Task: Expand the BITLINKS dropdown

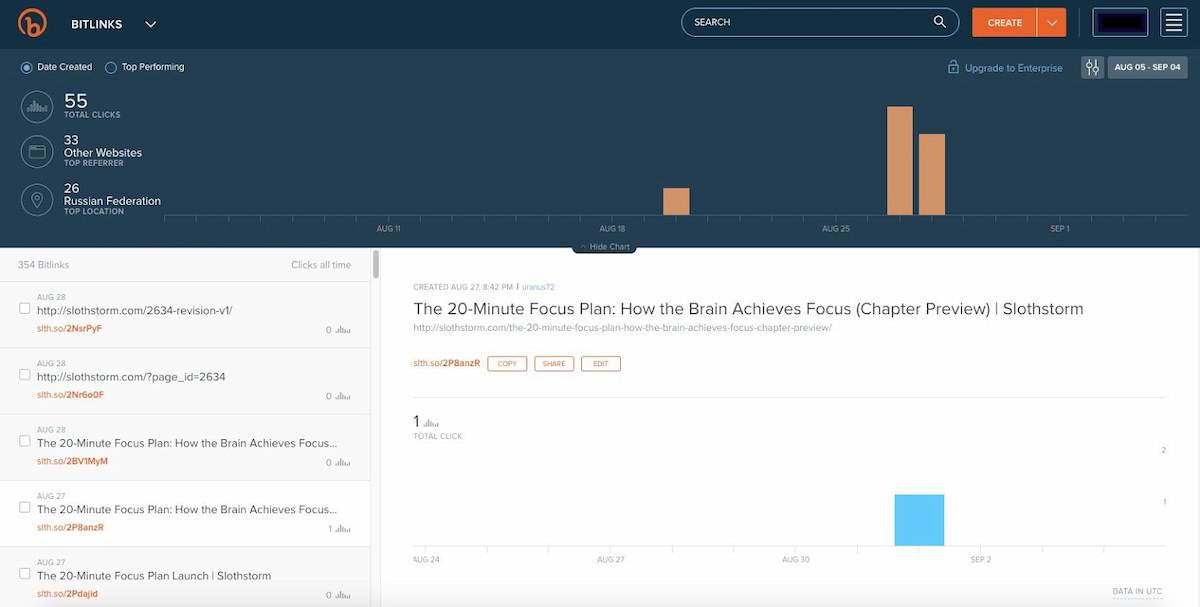Action: [150, 23]
